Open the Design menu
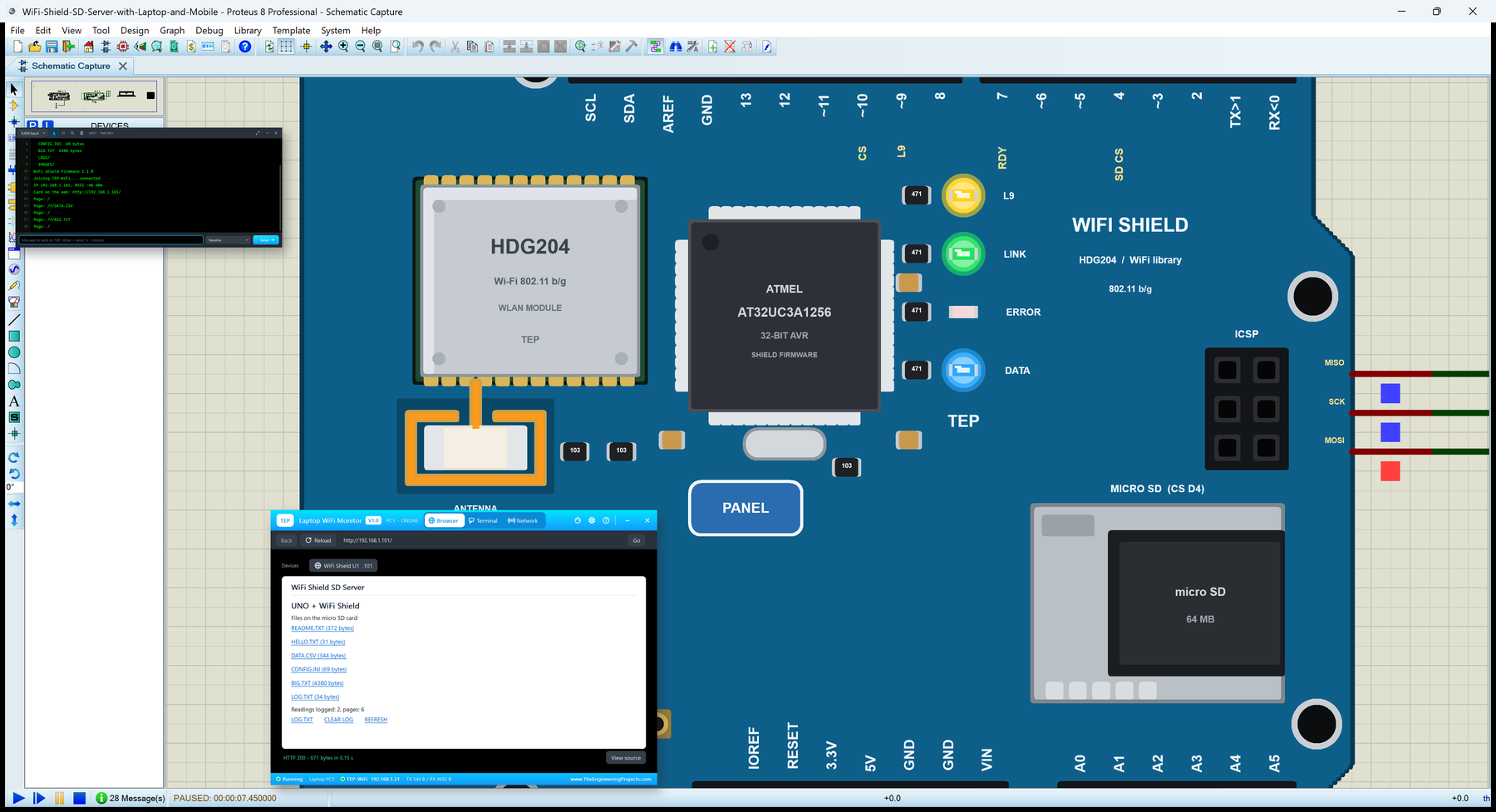Screen dimensions: 1496x812 pos(135,30)
